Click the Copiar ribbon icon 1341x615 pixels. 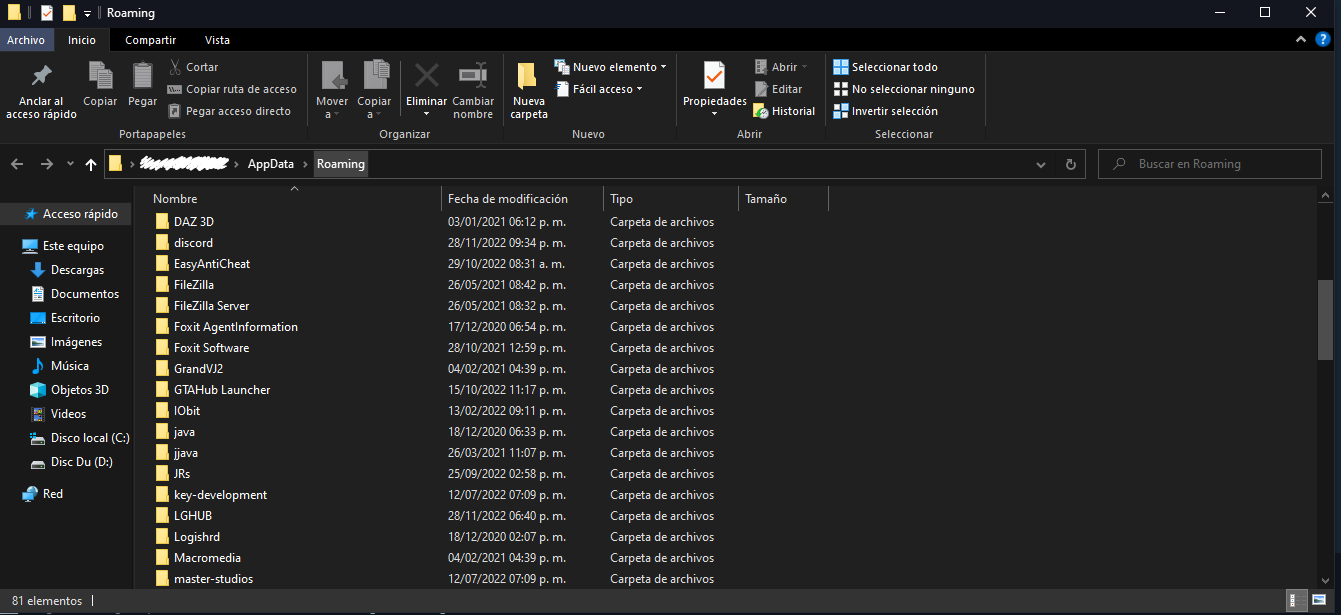(100, 76)
